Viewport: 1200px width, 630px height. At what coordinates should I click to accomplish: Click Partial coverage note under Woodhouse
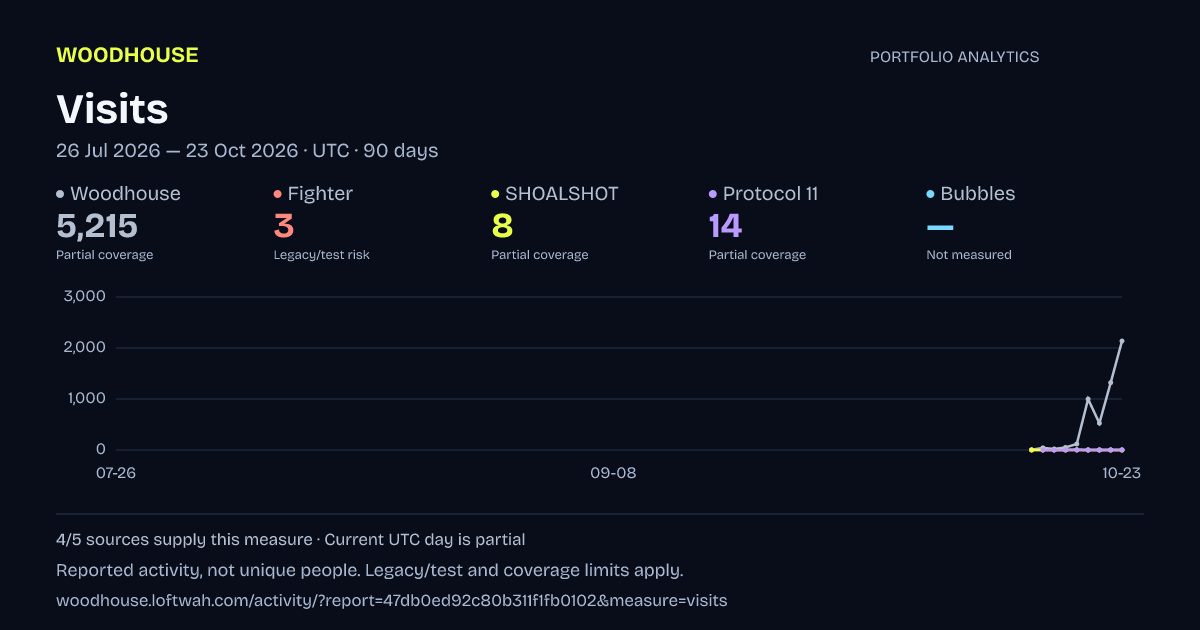coord(105,255)
